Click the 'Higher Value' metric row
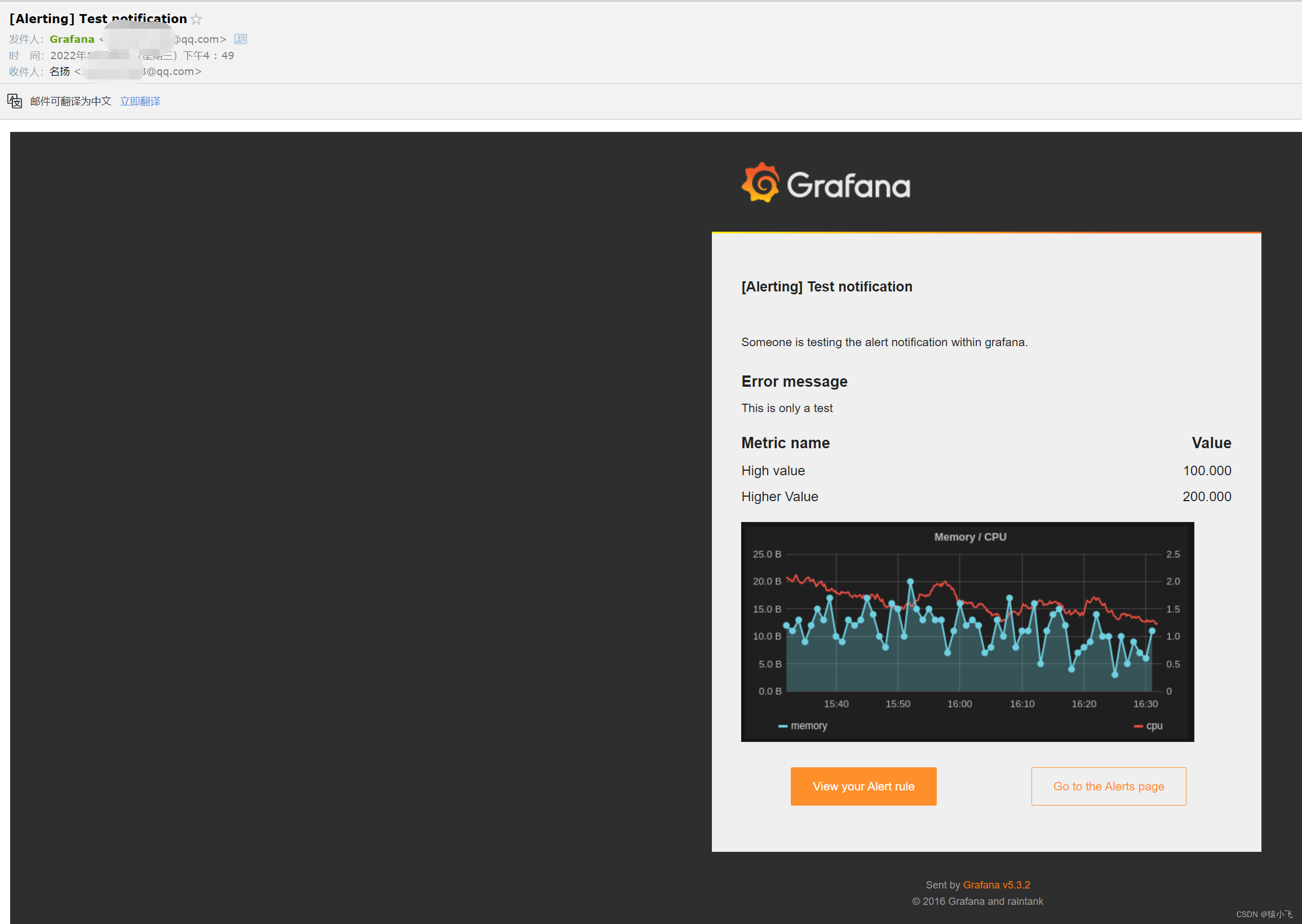 [986, 496]
